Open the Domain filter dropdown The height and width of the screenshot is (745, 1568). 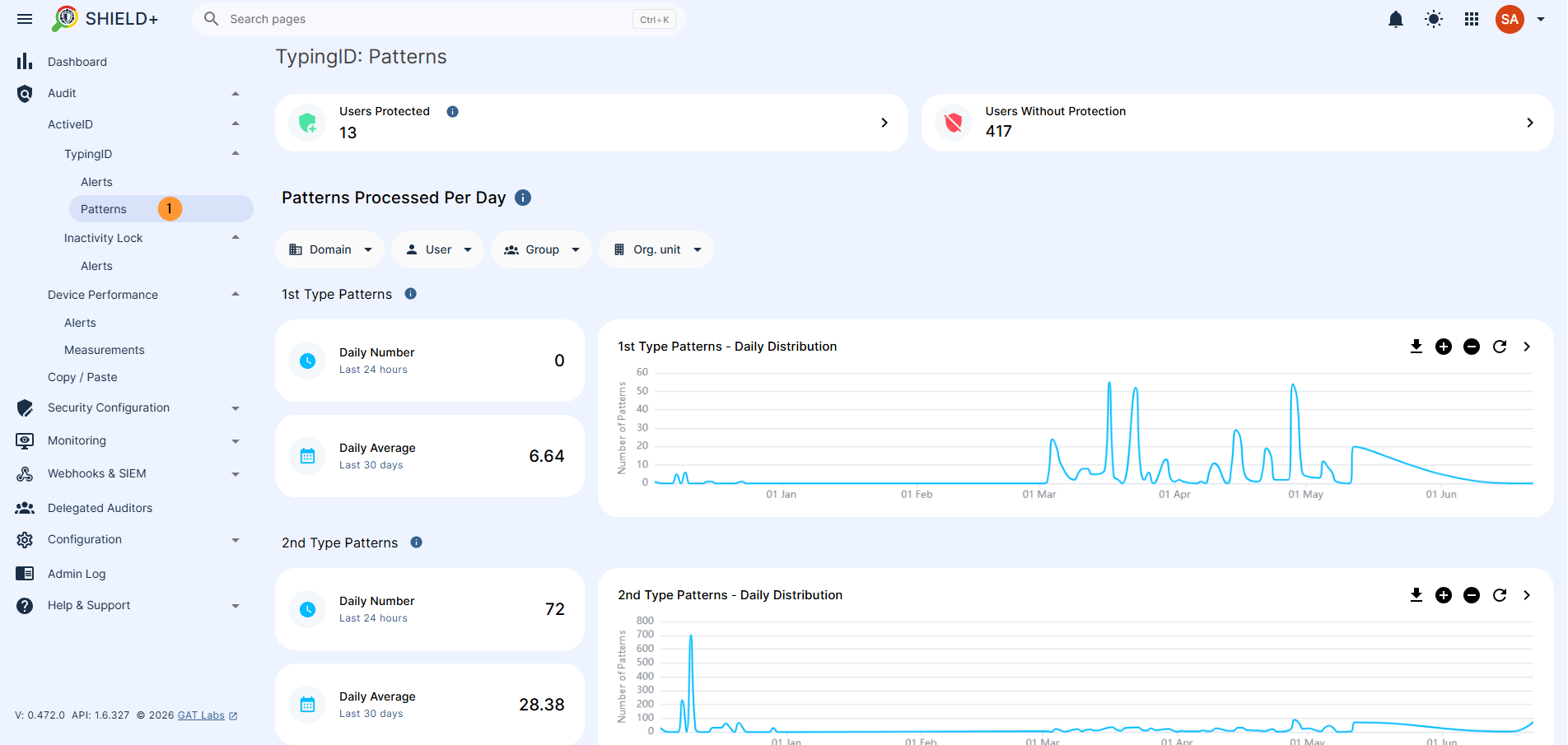330,249
